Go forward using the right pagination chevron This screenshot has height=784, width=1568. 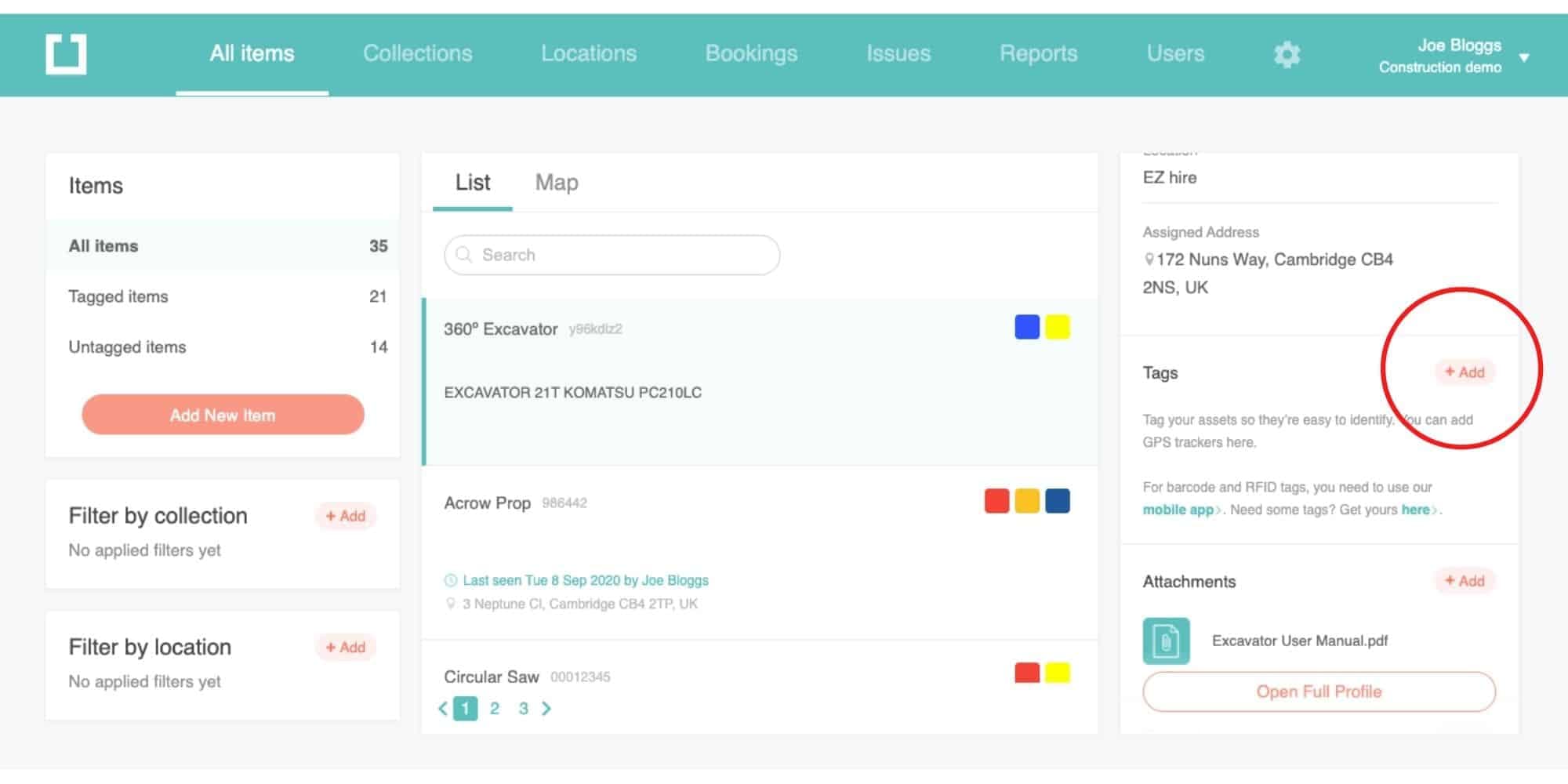point(547,708)
